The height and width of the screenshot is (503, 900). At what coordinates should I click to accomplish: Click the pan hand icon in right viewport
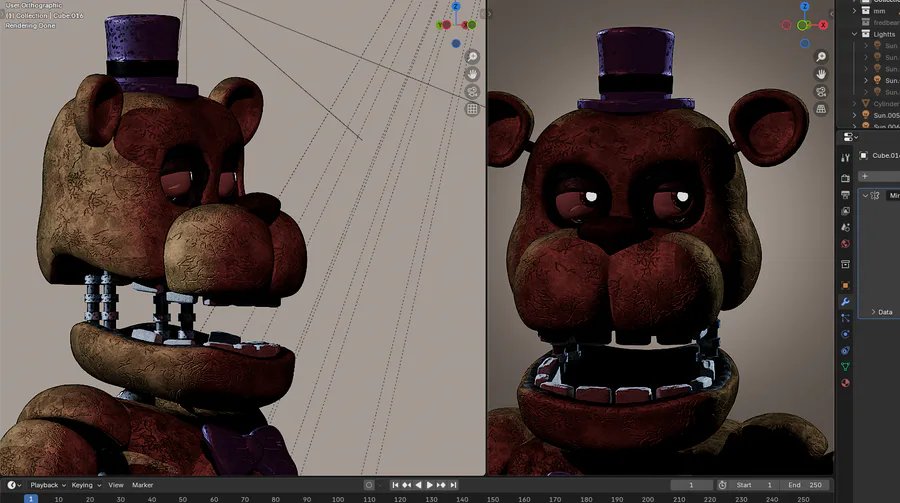click(x=821, y=74)
